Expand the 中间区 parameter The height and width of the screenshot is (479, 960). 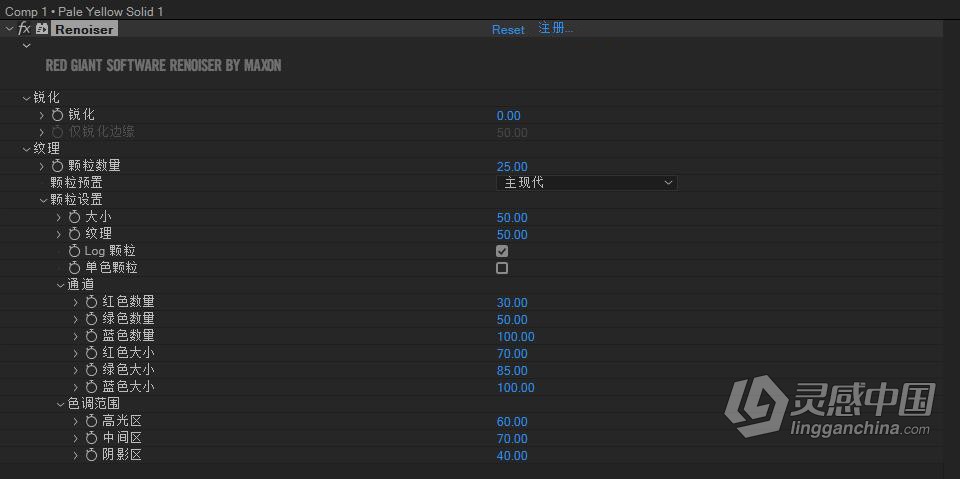(x=76, y=439)
